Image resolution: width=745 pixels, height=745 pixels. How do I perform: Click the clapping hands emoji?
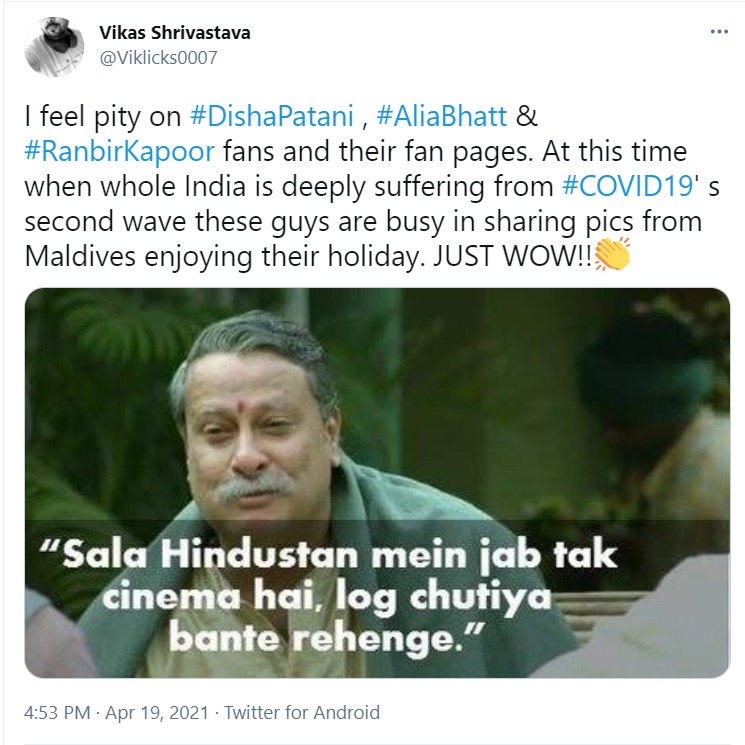click(x=612, y=255)
